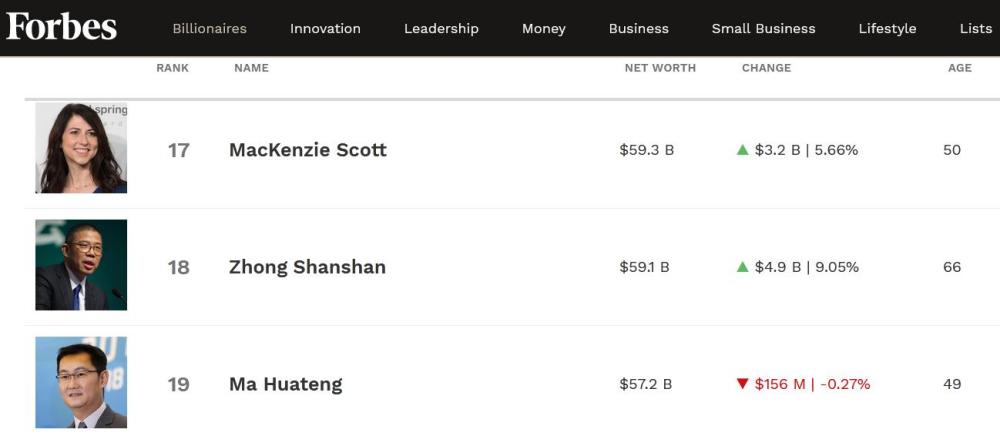Image resolution: width=1000 pixels, height=436 pixels.
Task: Sort by the NET WORTH column header
Action: pyautogui.click(x=660, y=68)
